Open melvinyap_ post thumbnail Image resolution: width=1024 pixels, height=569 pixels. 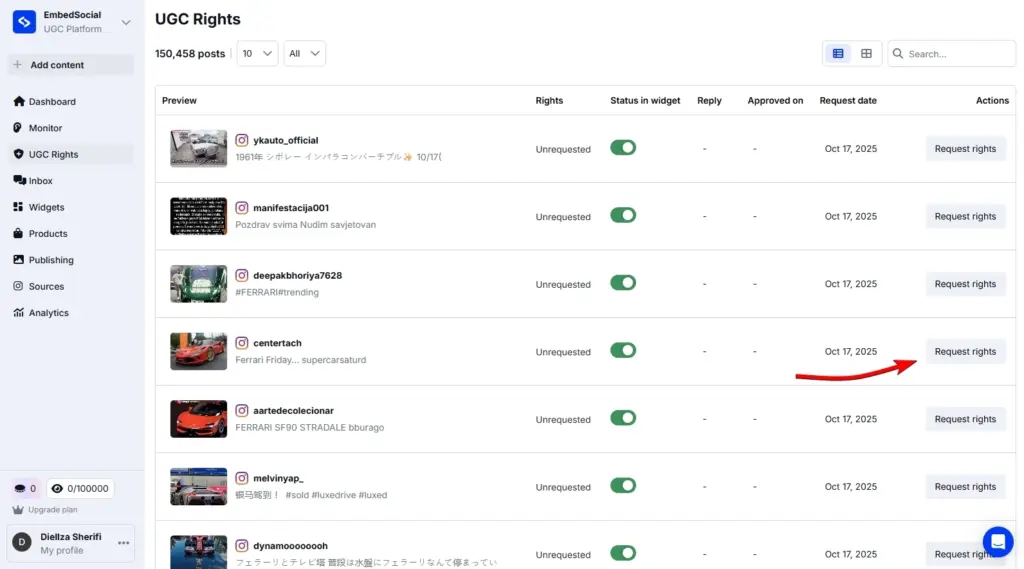point(199,487)
